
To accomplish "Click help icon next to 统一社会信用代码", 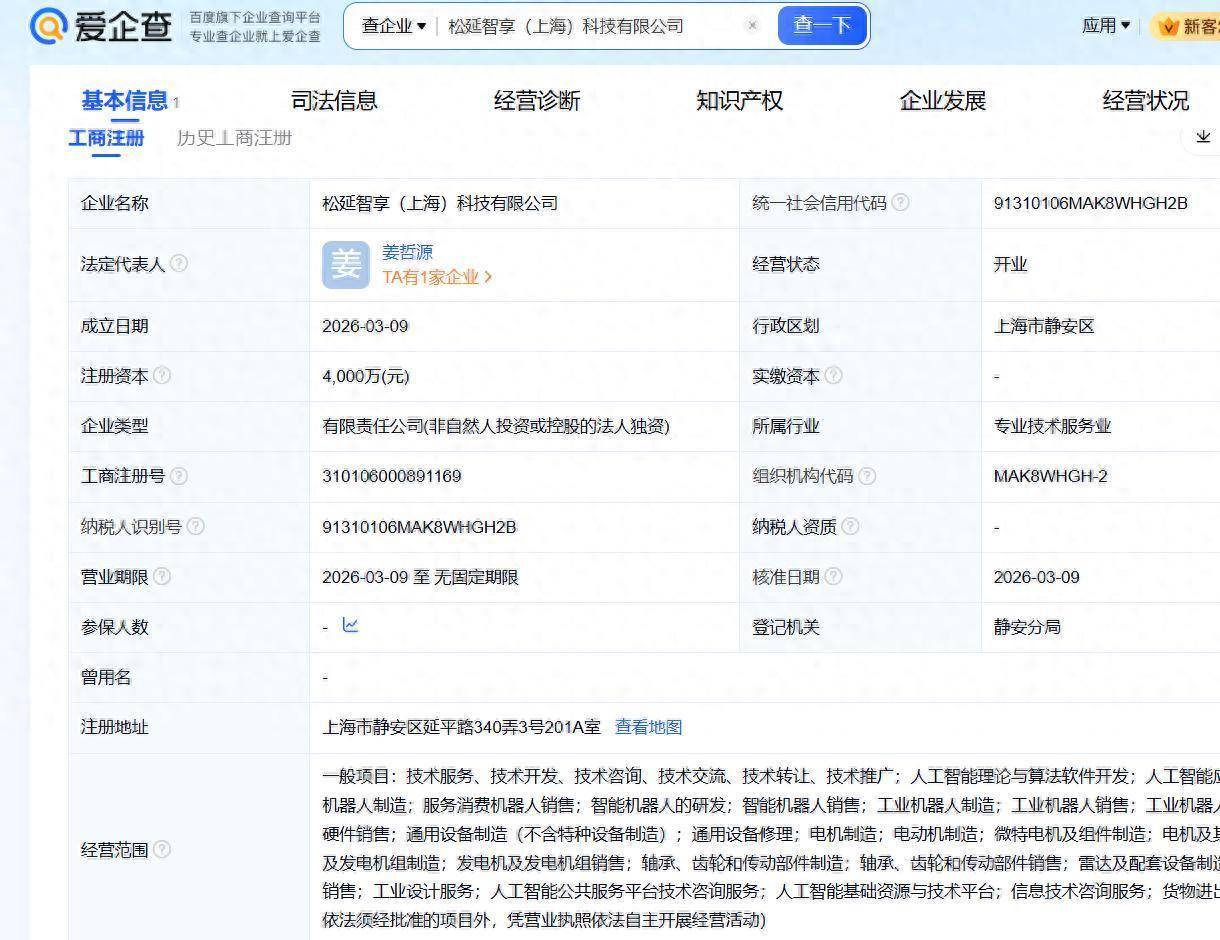I will 901,203.
